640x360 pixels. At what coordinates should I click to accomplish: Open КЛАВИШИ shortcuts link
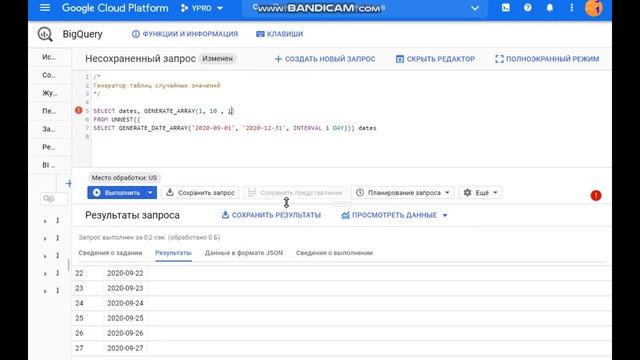click(x=280, y=34)
